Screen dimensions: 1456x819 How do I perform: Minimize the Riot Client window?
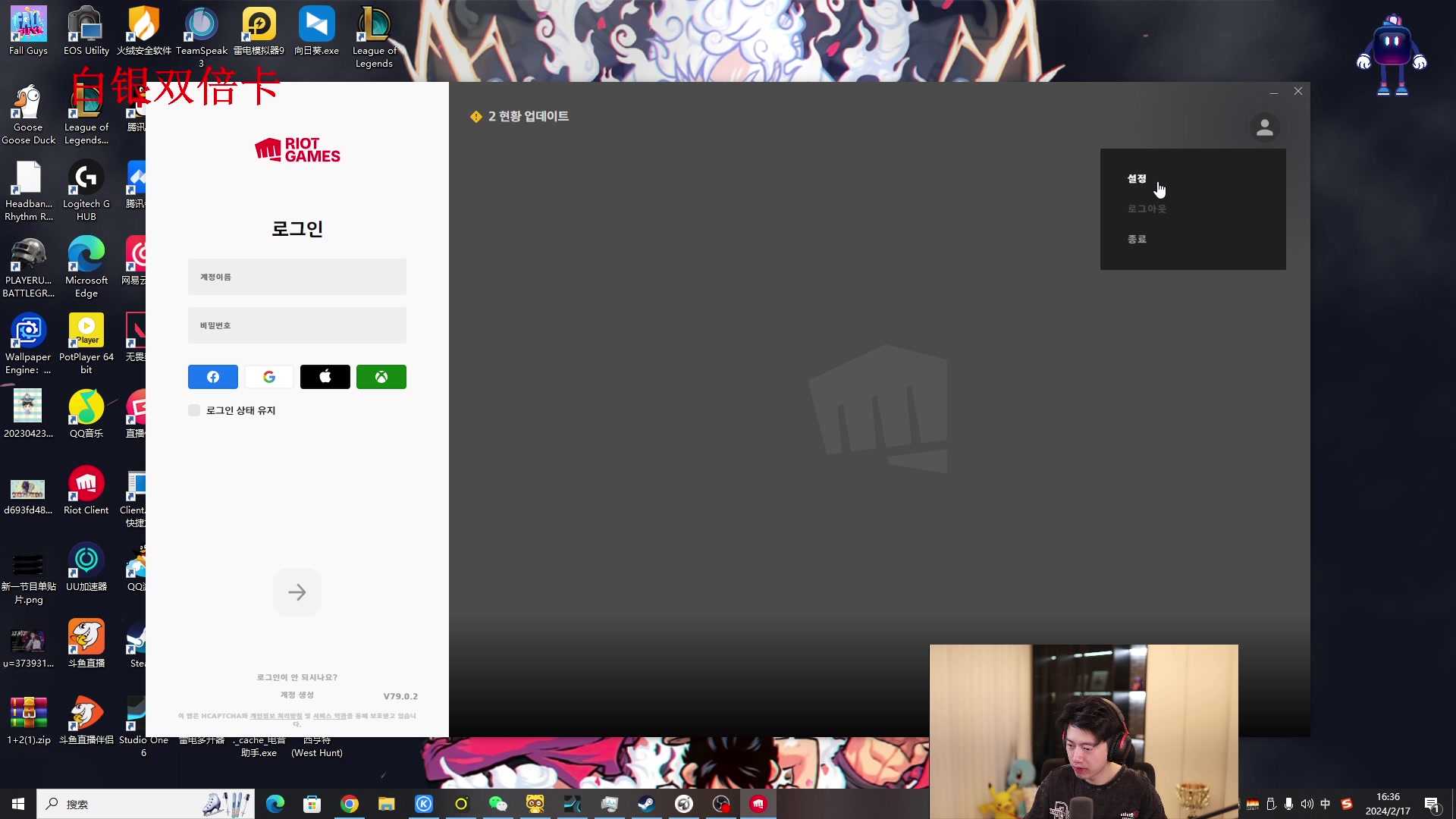point(1274,91)
